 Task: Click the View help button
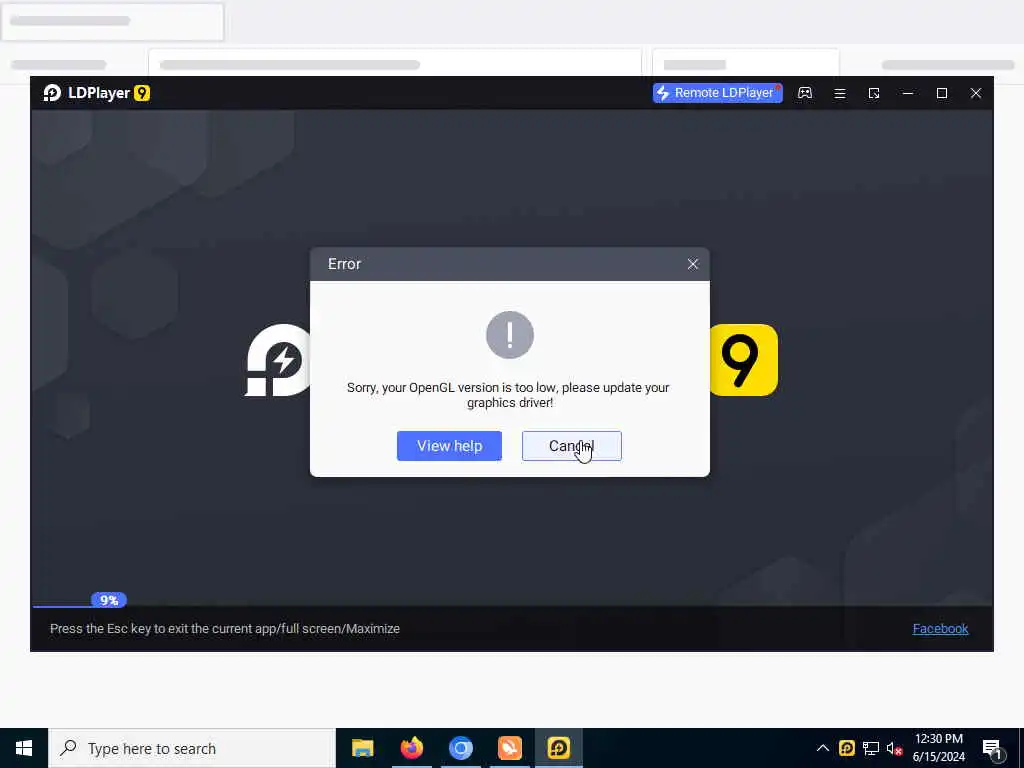449,445
